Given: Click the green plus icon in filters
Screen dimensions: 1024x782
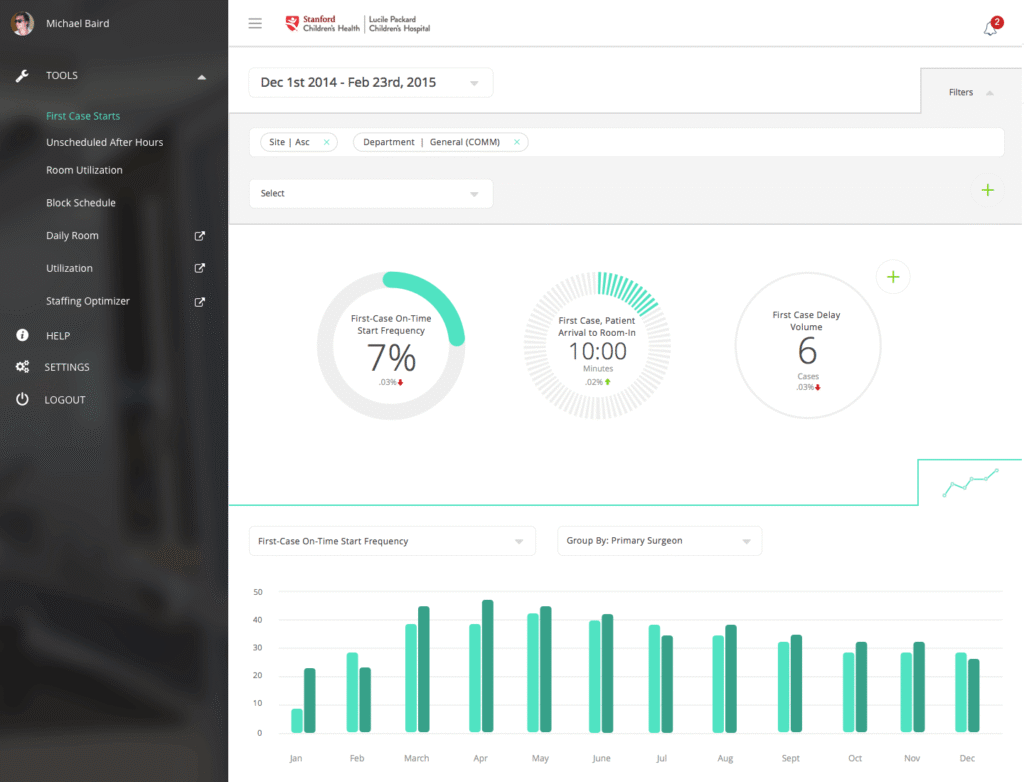Looking at the screenshot, I should 988,190.
